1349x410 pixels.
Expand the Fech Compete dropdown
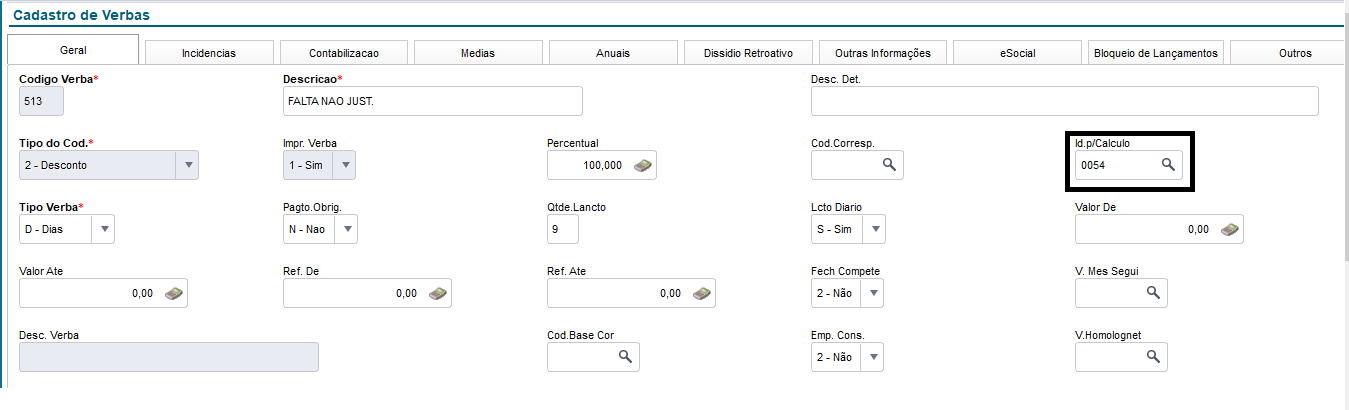[x=872, y=293]
